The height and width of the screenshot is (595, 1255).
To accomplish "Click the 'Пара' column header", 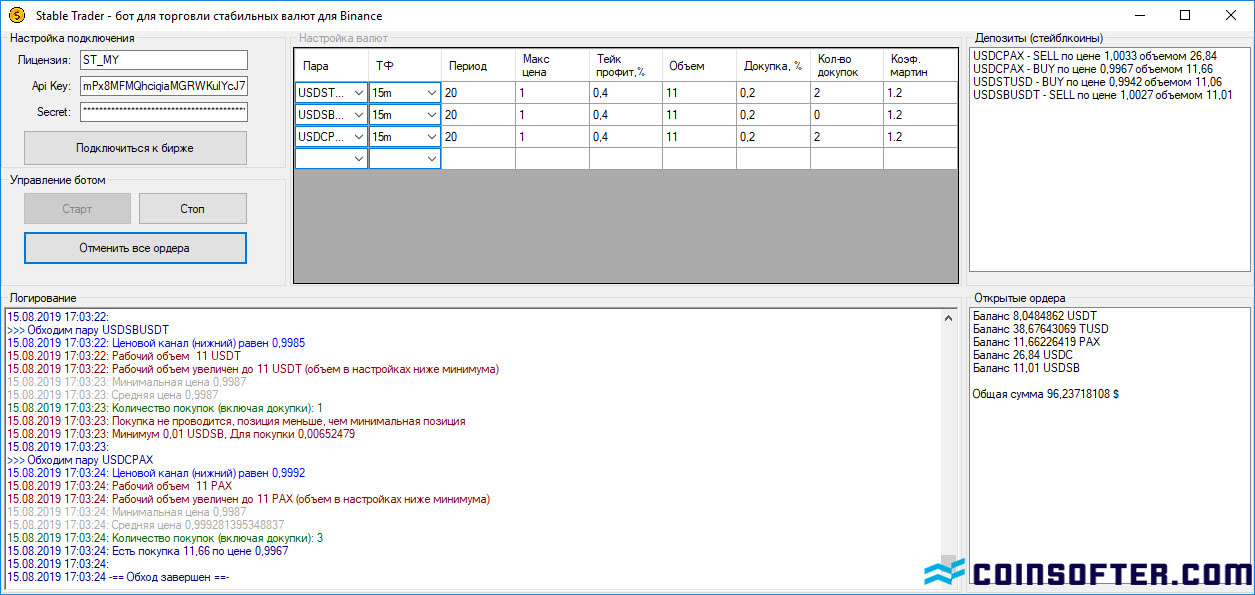I will 331,65.
